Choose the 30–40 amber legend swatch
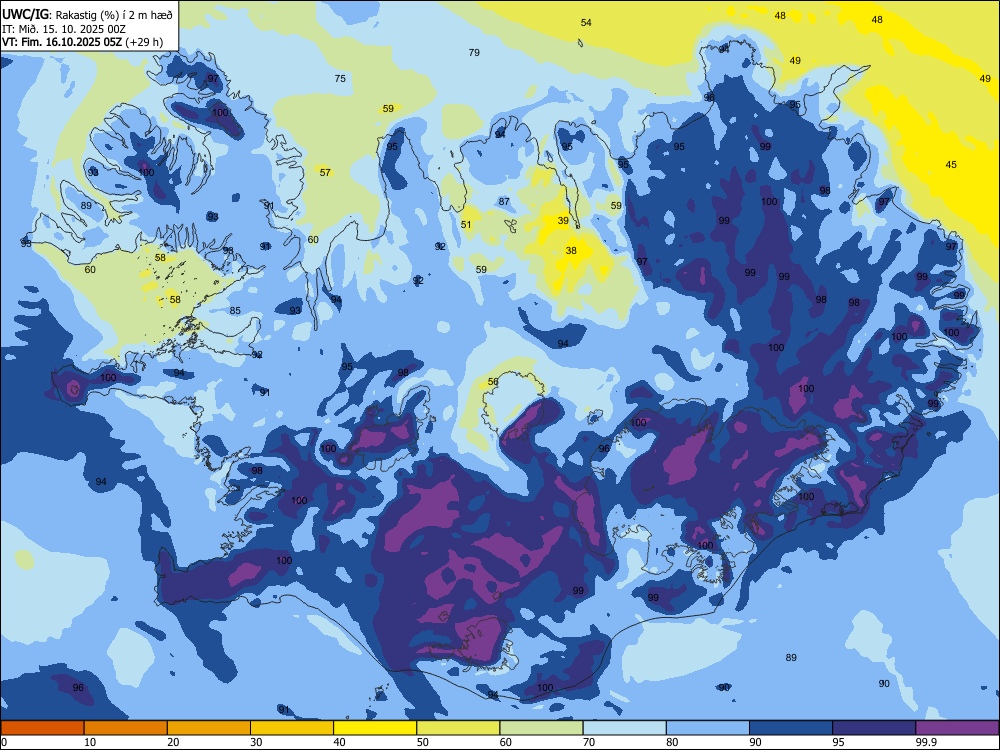The image size is (1000, 750). click(x=292, y=728)
